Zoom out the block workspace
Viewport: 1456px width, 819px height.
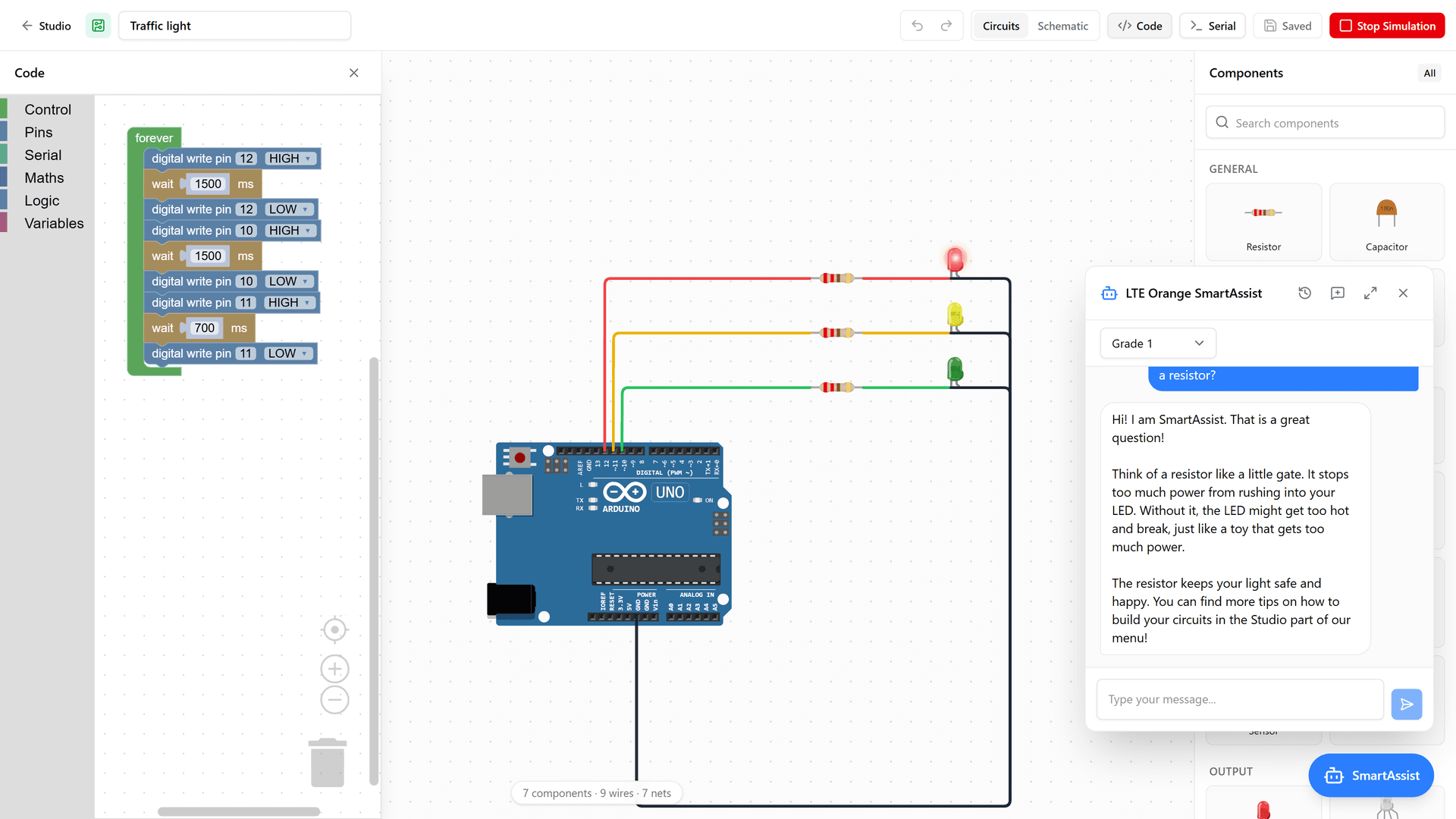(334, 700)
